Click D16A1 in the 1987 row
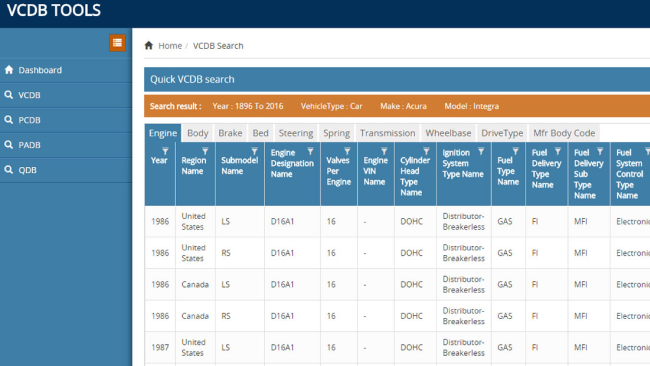The height and width of the screenshot is (366, 650). (x=282, y=347)
